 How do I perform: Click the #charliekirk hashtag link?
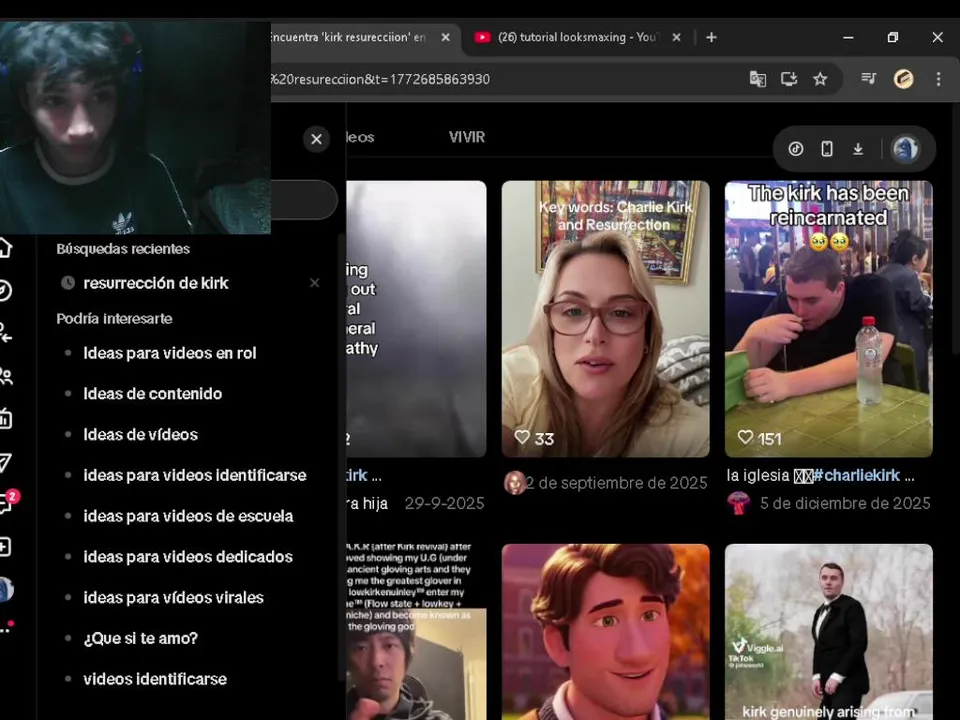pyautogui.click(x=857, y=475)
